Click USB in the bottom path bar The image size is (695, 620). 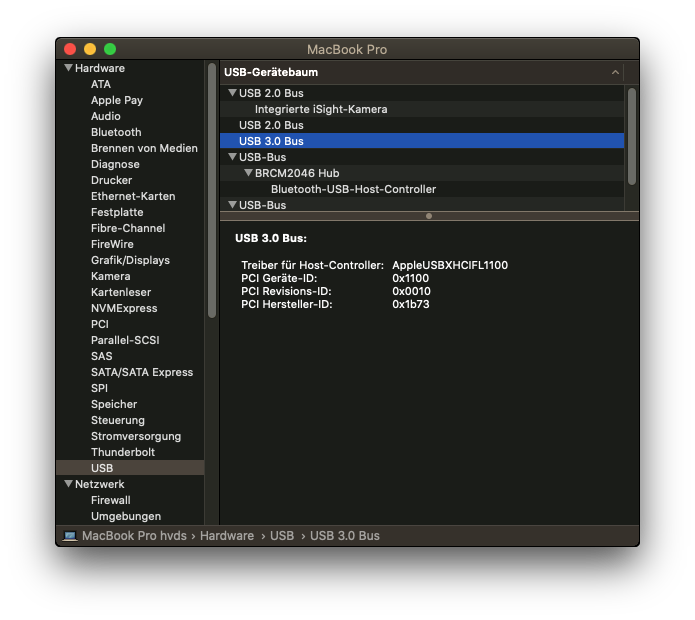click(x=282, y=536)
